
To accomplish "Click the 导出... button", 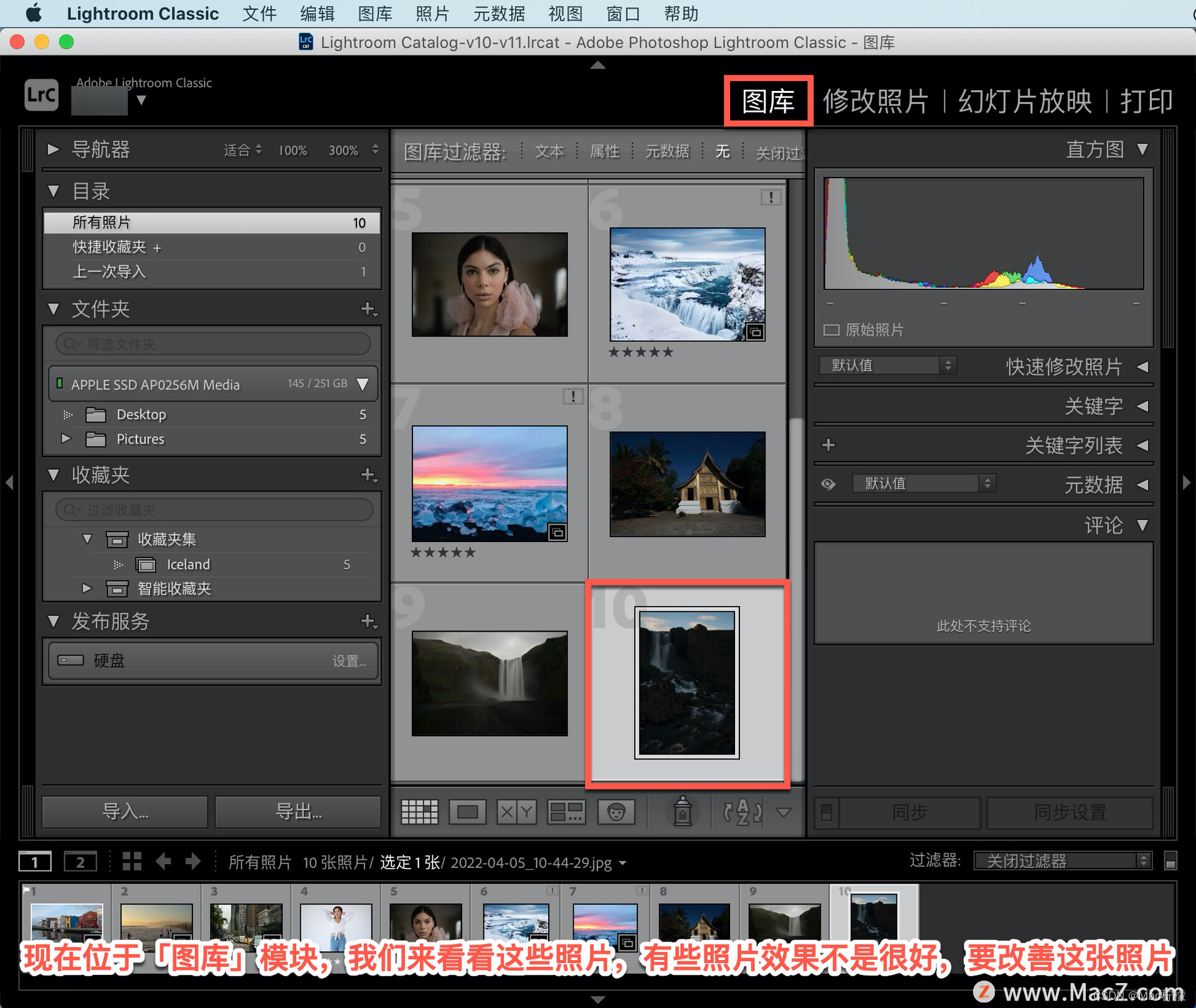I will (x=298, y=811).
